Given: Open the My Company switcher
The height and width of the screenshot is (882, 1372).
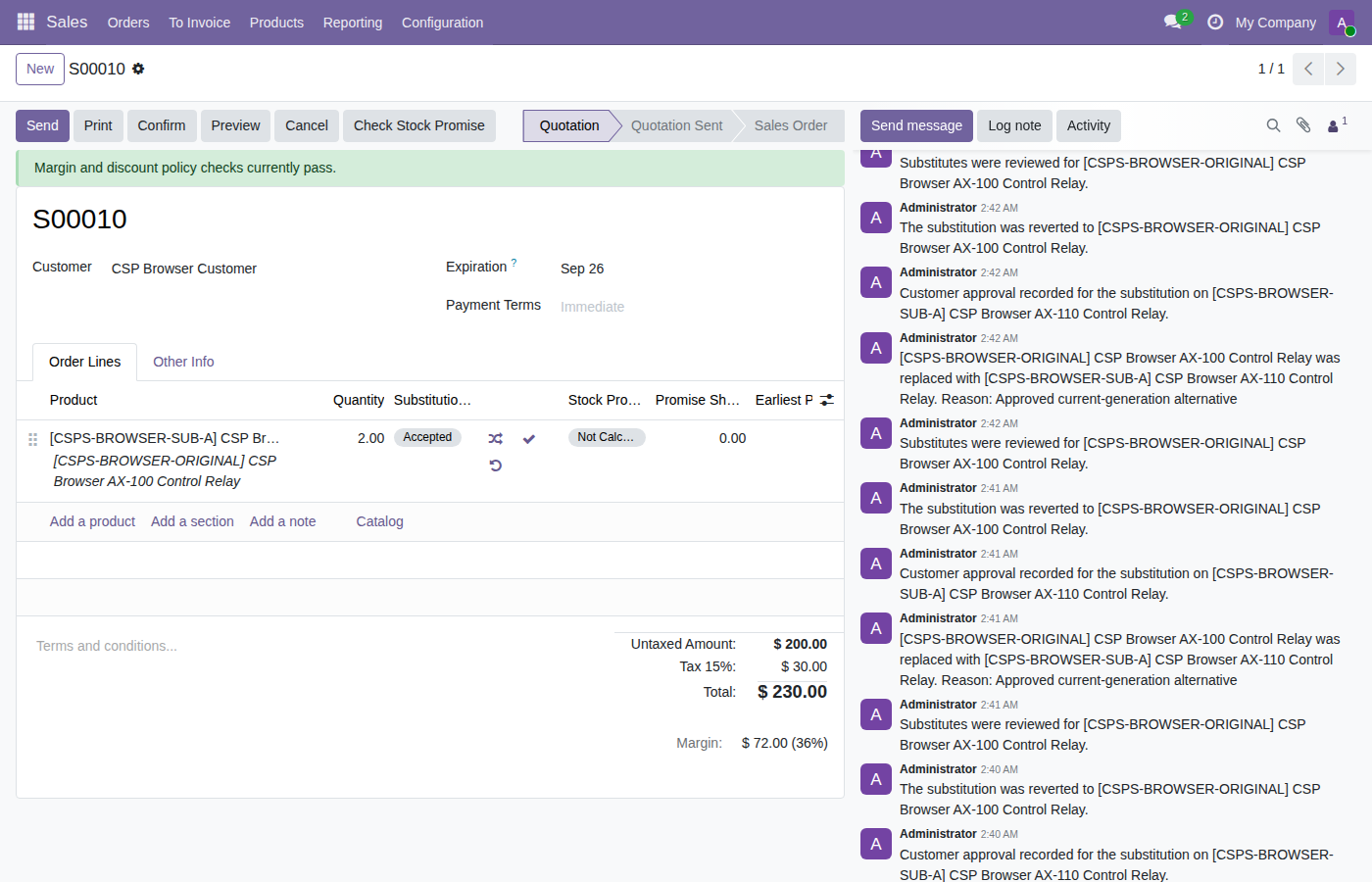Looking at the screenshot, I should point(1275,23).
